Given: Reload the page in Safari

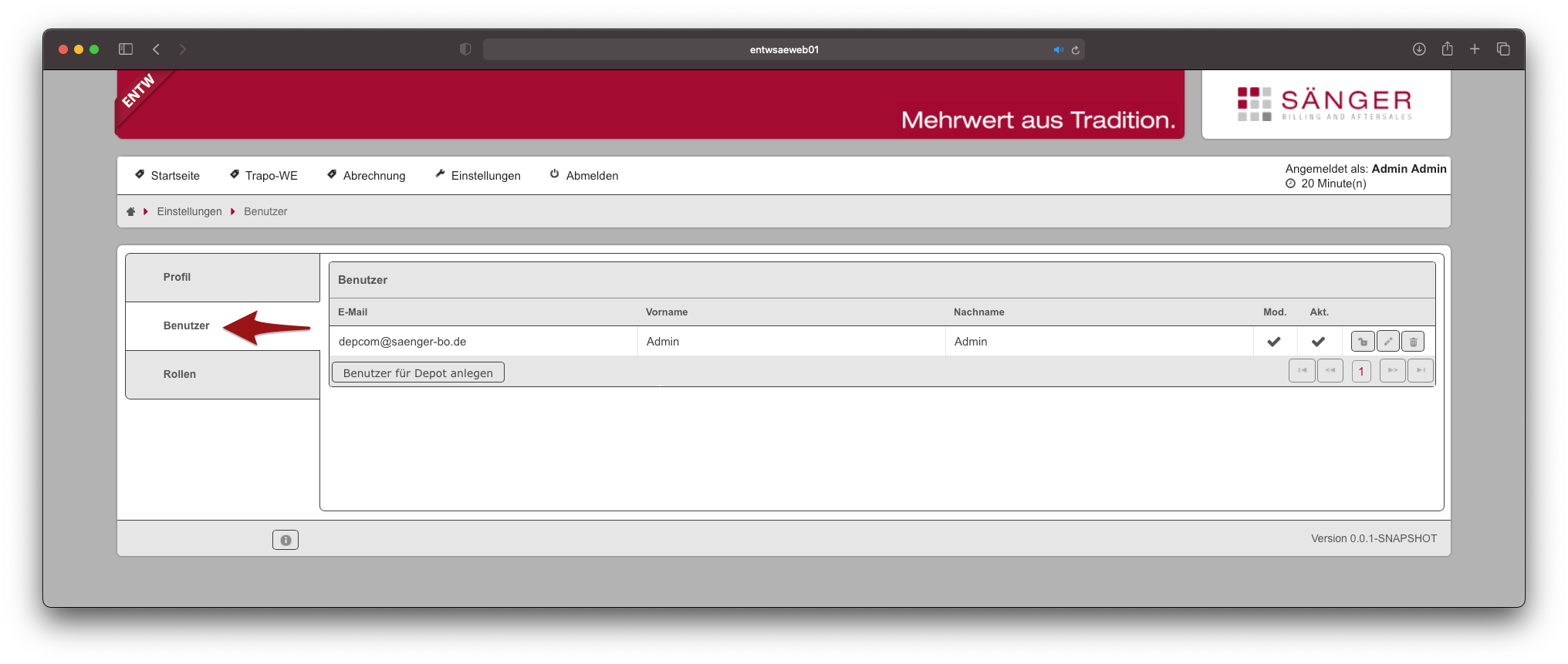Looking at the screenshot, I should tap(1075, 50).
